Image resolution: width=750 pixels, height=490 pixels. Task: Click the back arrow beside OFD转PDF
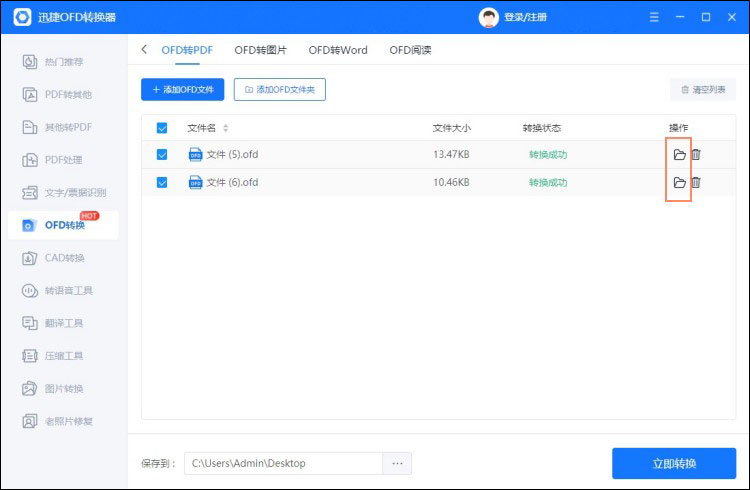[144, 50]
